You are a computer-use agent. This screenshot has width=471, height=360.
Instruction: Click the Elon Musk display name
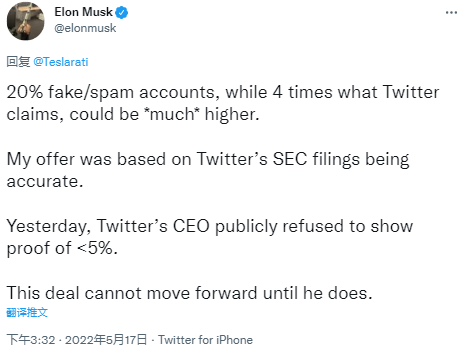point(83,12)
